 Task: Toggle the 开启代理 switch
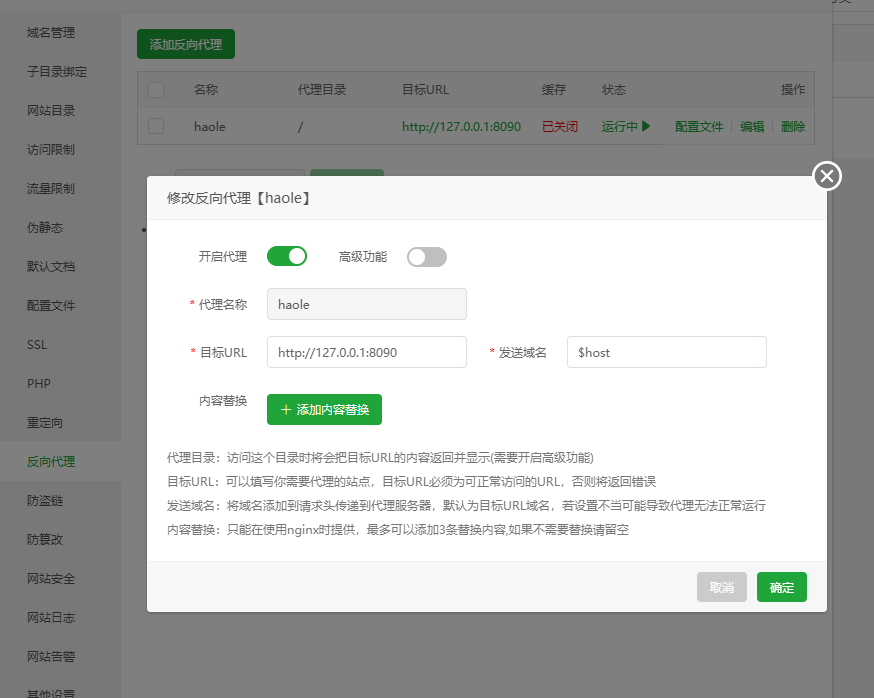pos(287,256)
